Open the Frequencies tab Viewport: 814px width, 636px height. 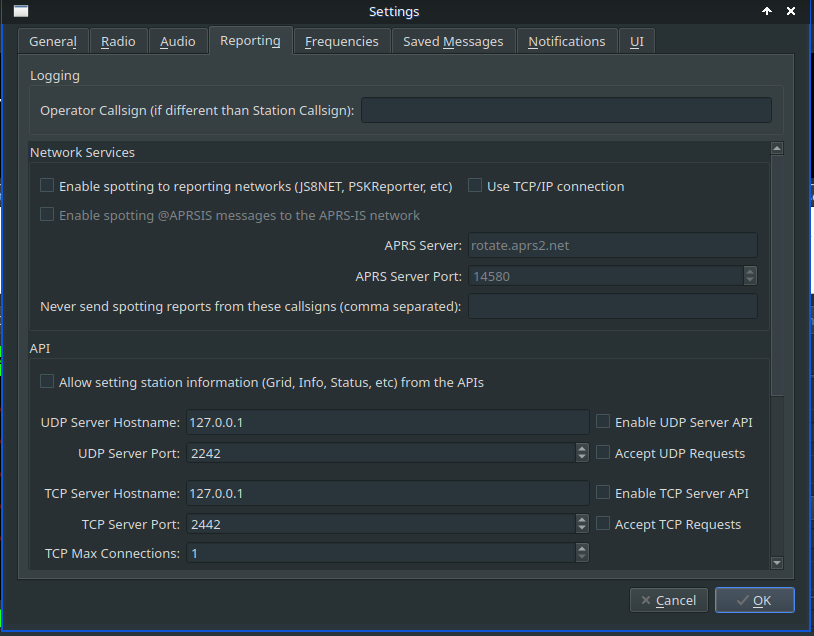click(x=341, y=42)
